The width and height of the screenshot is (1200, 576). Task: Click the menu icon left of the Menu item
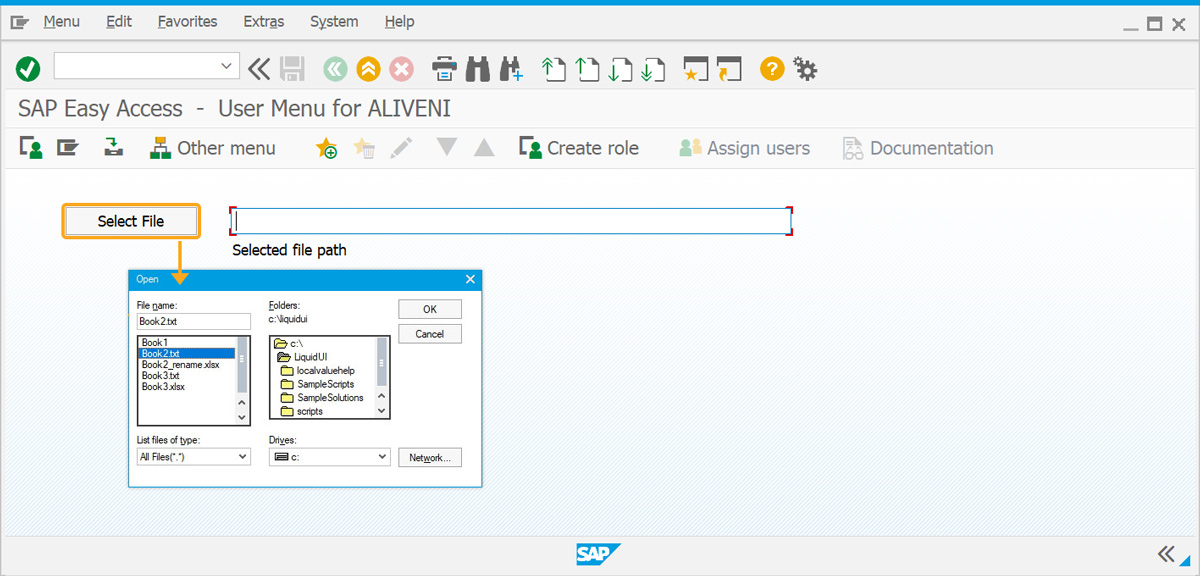20,21
